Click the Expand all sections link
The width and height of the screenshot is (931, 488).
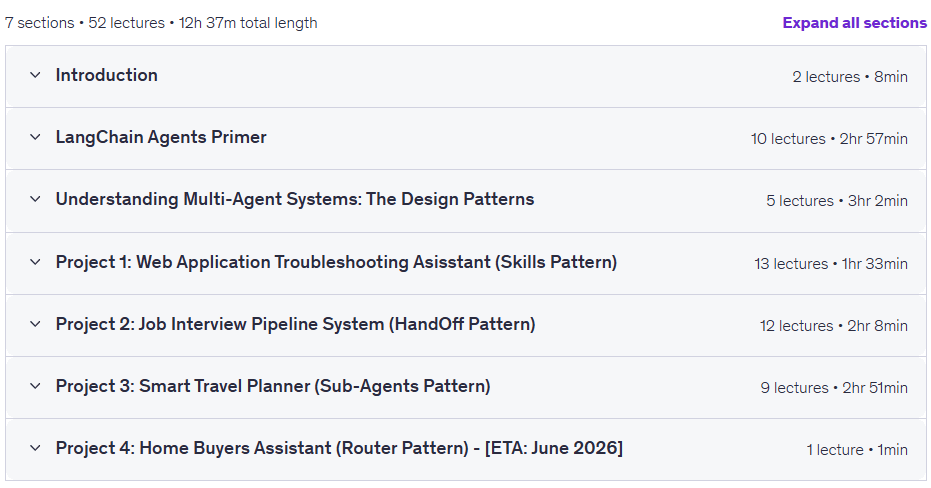(854, 23)
